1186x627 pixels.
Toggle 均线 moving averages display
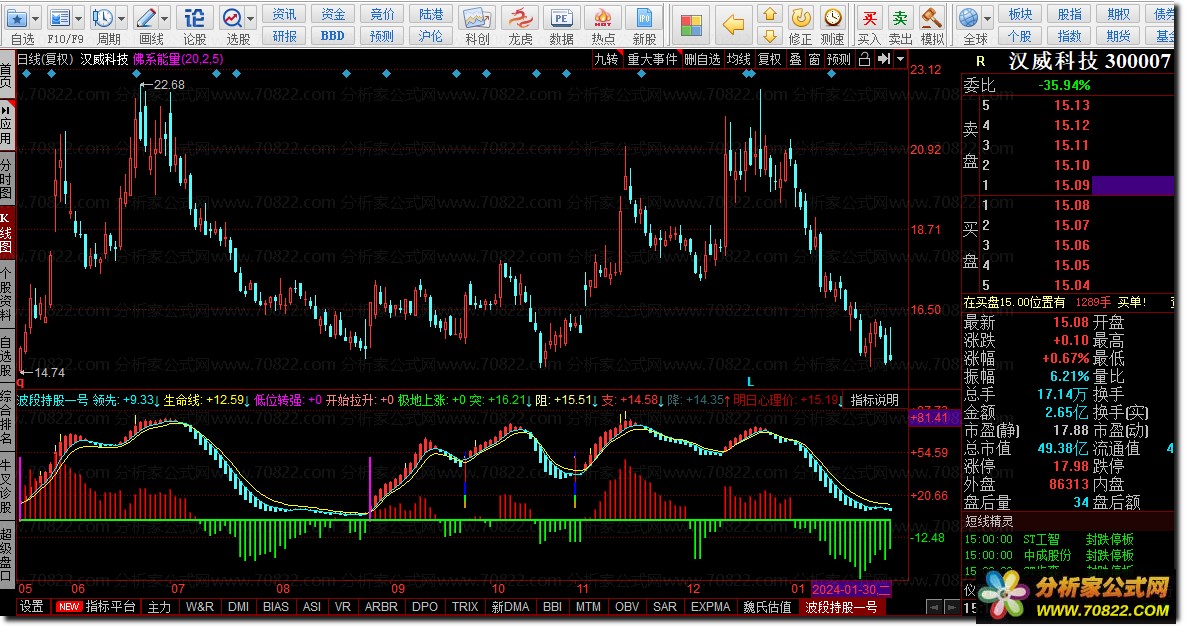tap(738, 59)
